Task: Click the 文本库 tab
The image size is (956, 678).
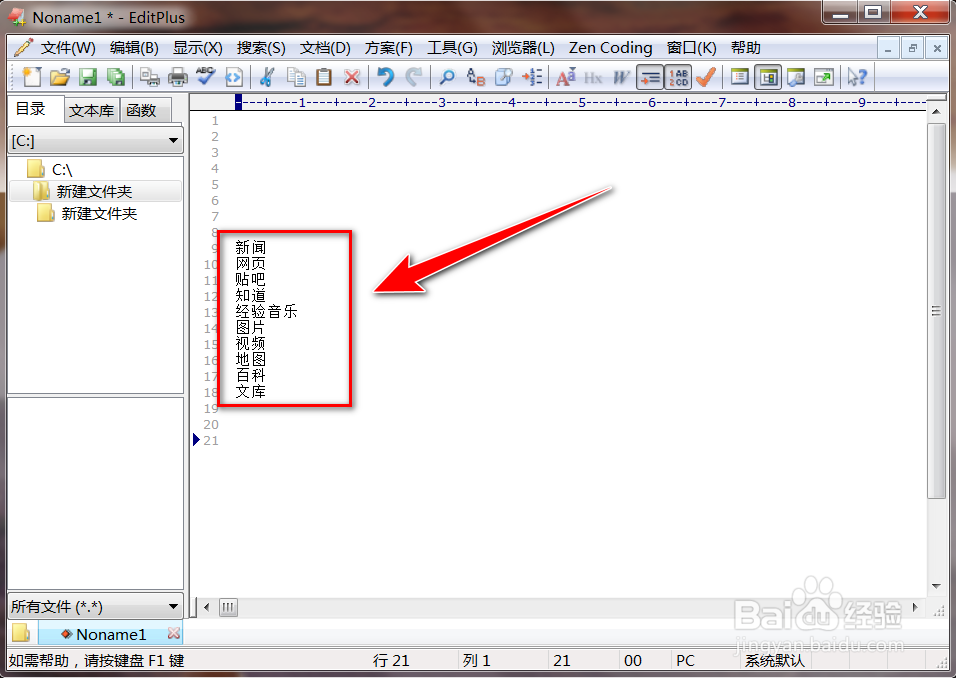Action: (x=91, y=110)
